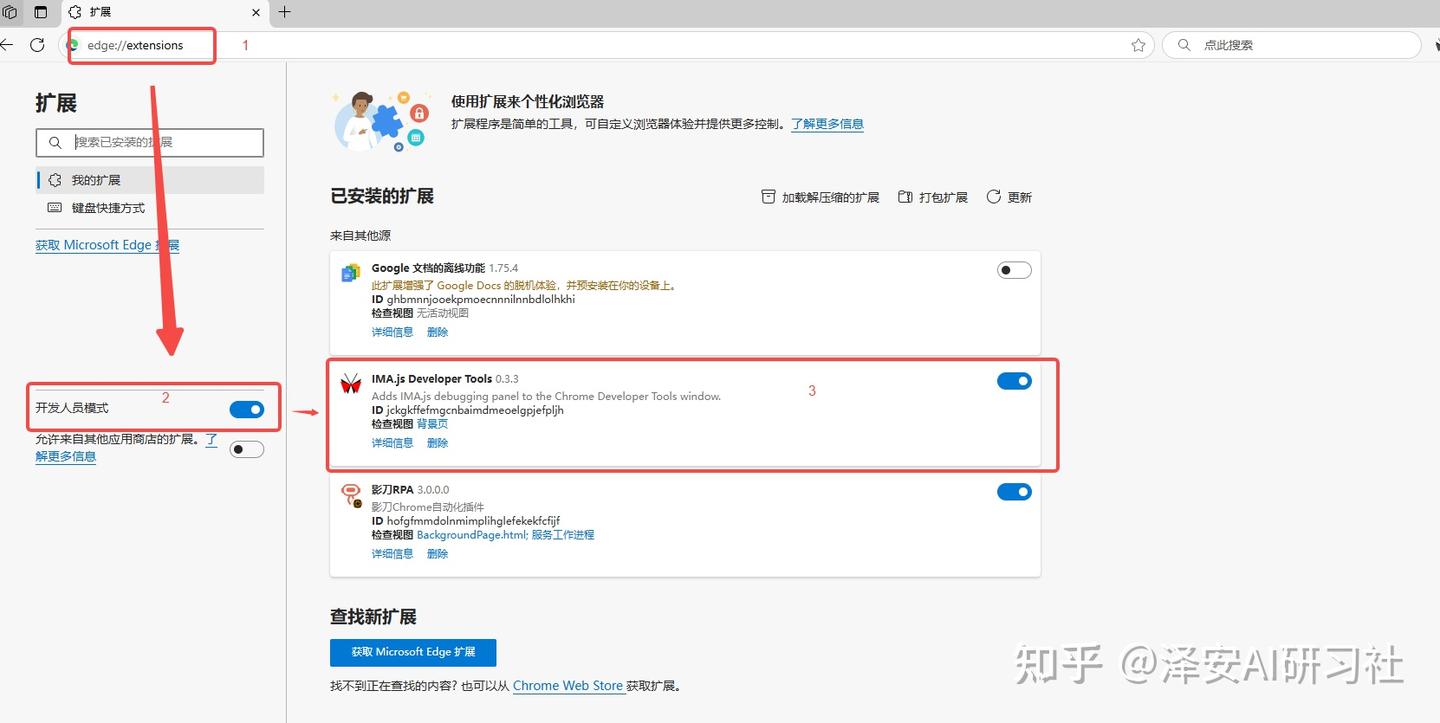This screenshot has height=723, width=1440.
Task: Click the 打包扩展 button
Action: coord(933,197)
